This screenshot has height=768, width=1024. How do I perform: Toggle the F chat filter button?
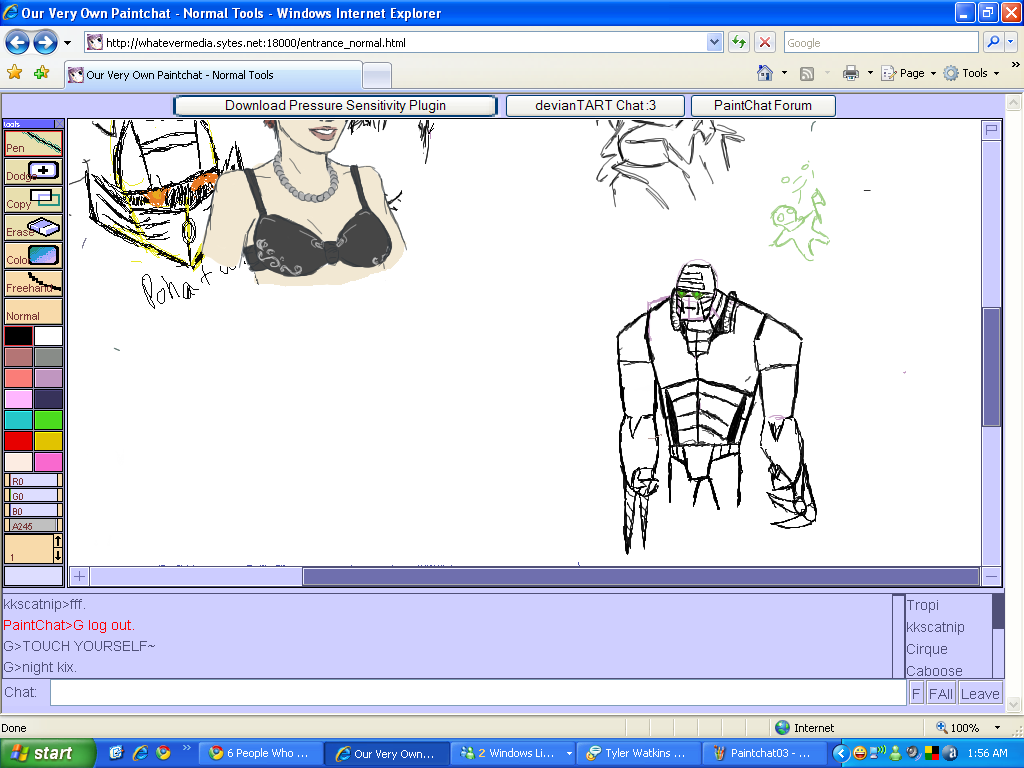click(x=915, y=692)
